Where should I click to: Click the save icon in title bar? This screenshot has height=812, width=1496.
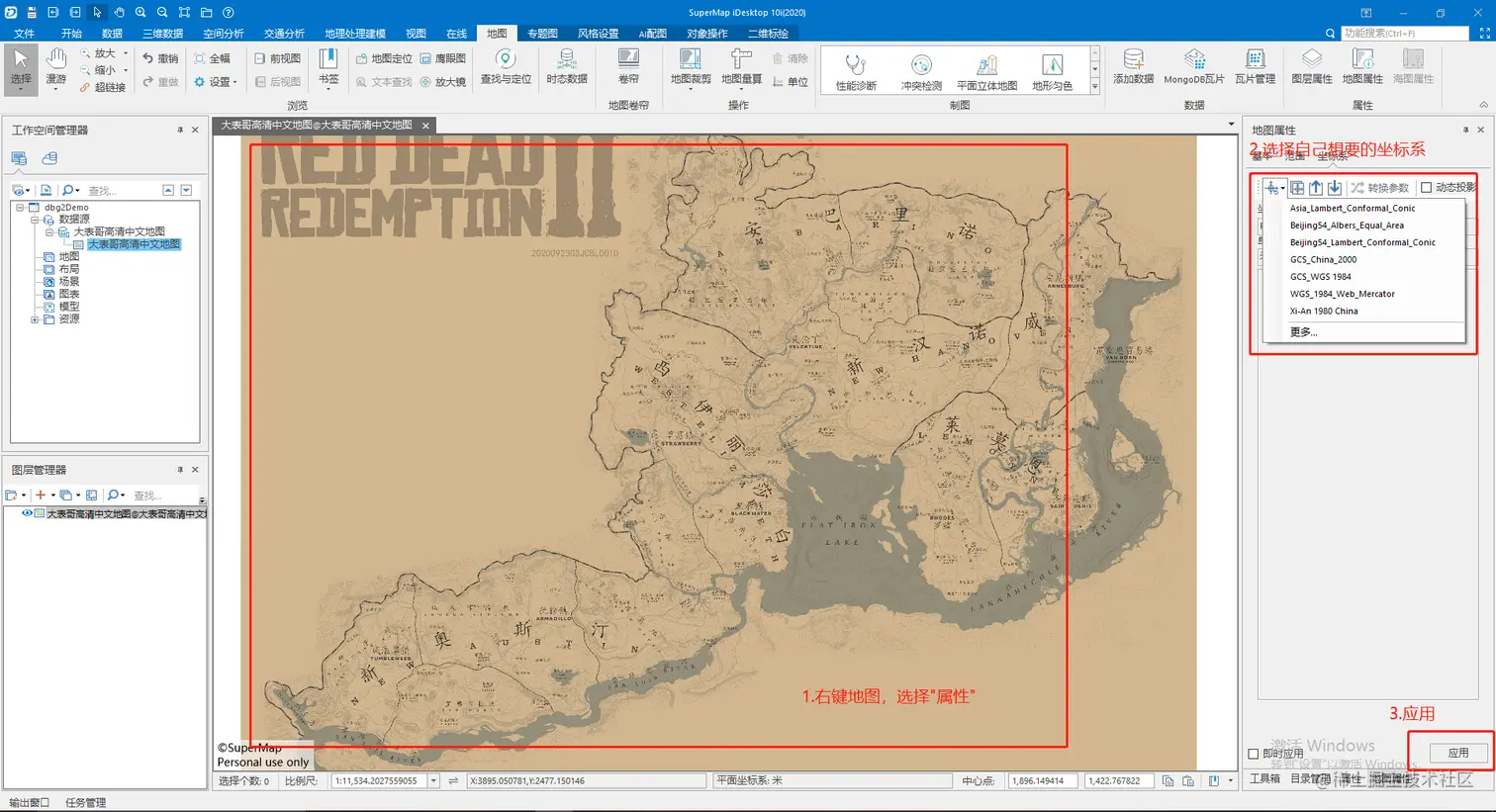pyautogui.click(x=32, y=12)
